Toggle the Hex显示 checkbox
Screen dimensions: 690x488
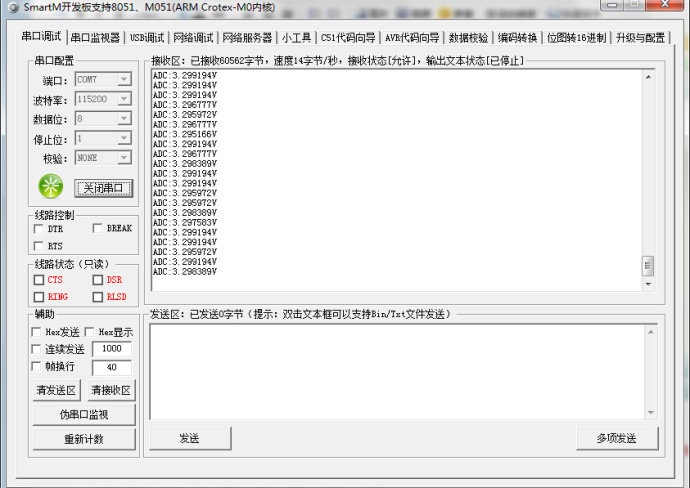pyautogui.click(x=91, y=332)
